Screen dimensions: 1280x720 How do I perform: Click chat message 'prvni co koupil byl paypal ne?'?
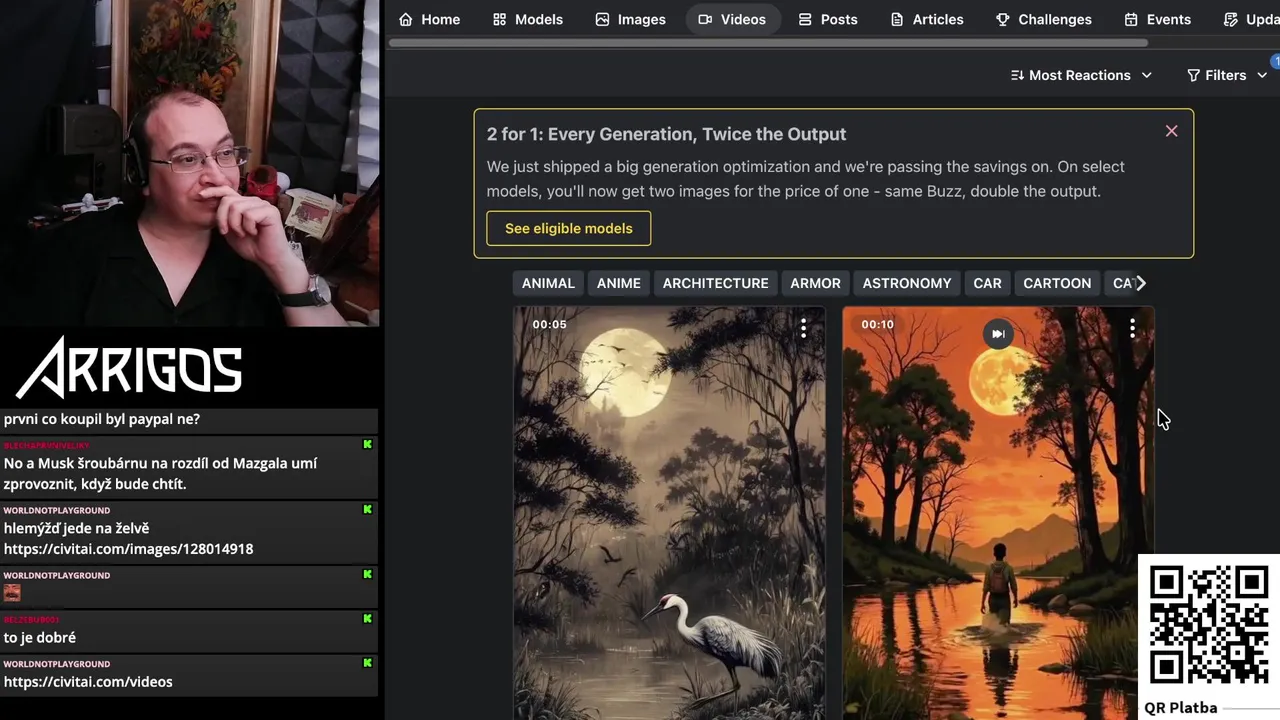[x=102, y=419]
